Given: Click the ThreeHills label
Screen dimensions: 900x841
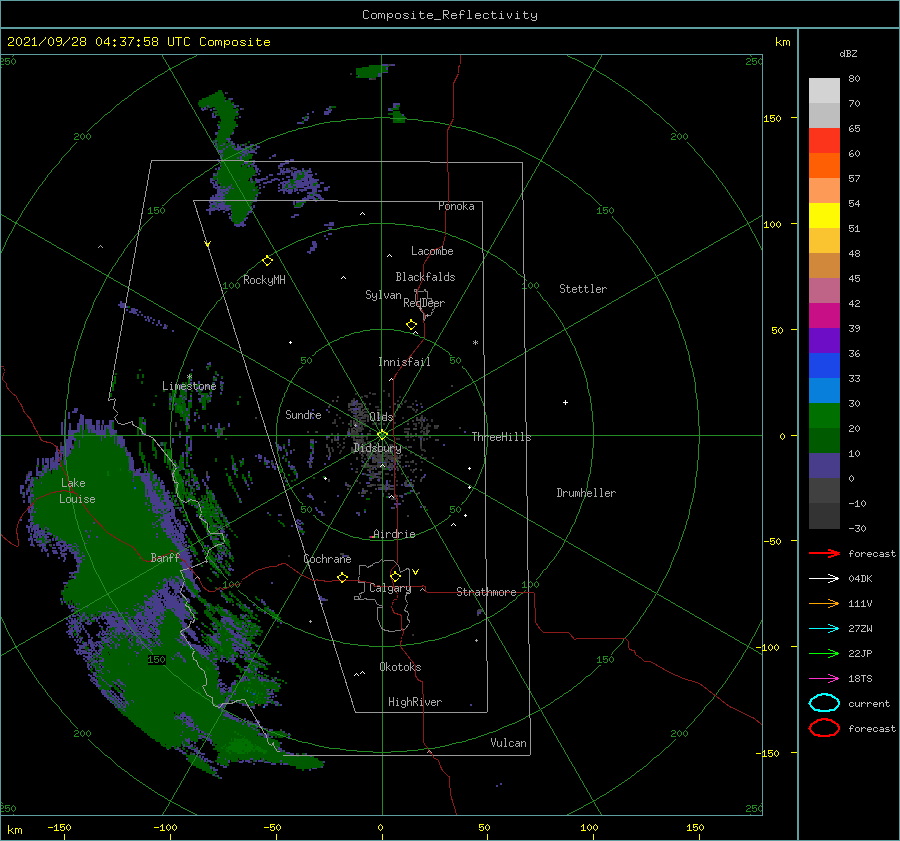Looking at the screenshot, I should [501, 437].
